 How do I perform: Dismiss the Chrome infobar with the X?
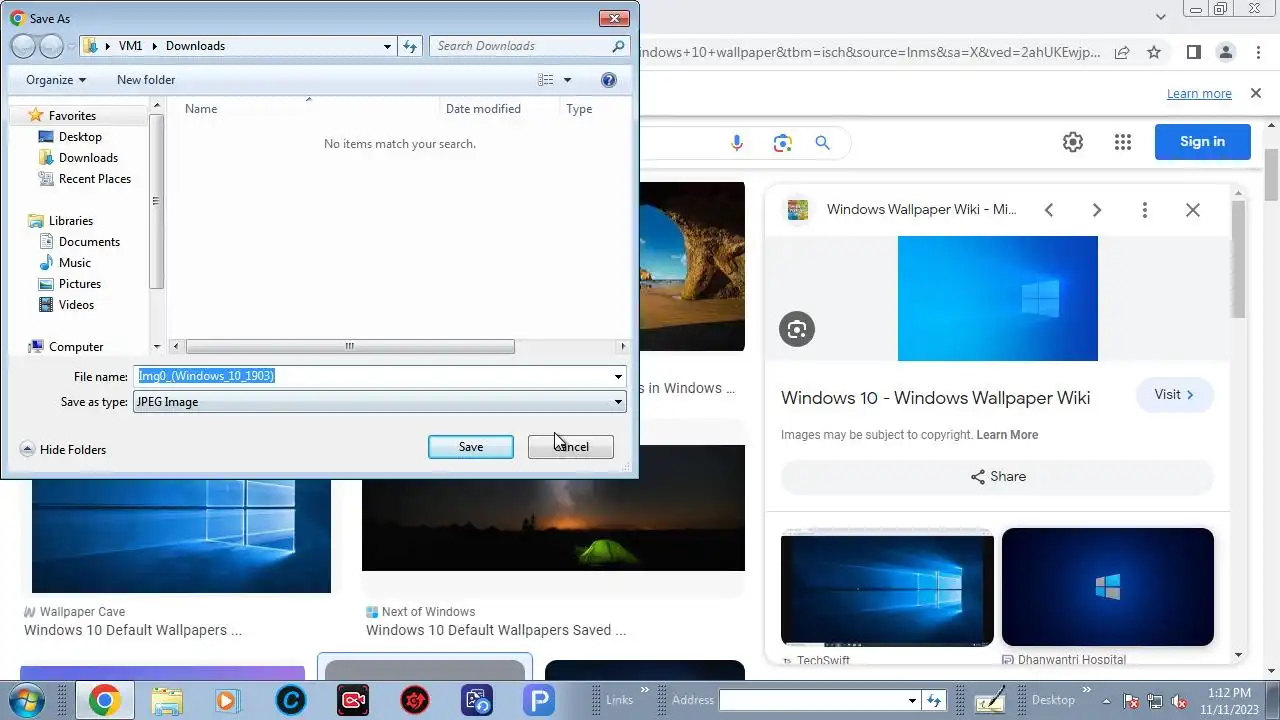[1256, 93]
